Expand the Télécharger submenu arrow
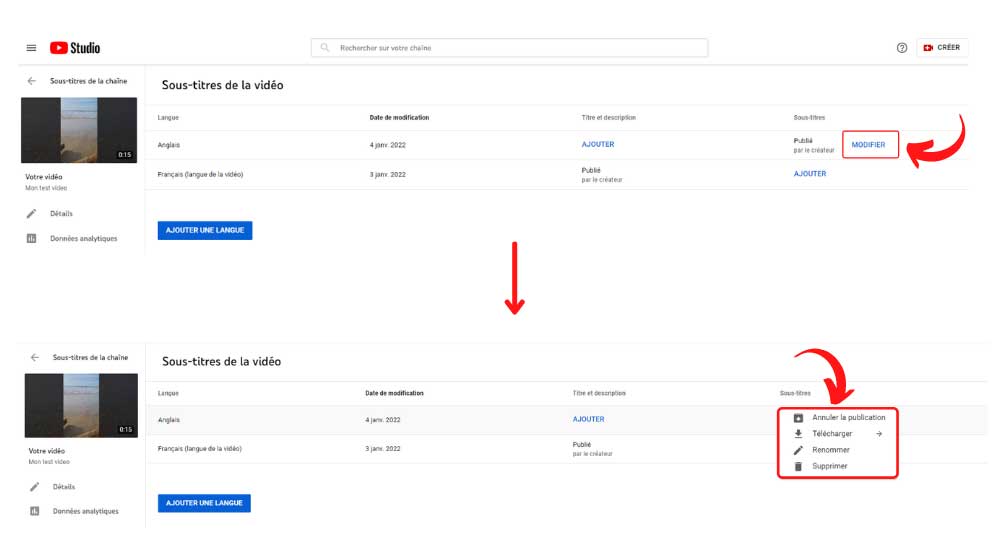The image size is (1000, 560). pos(879,434)
